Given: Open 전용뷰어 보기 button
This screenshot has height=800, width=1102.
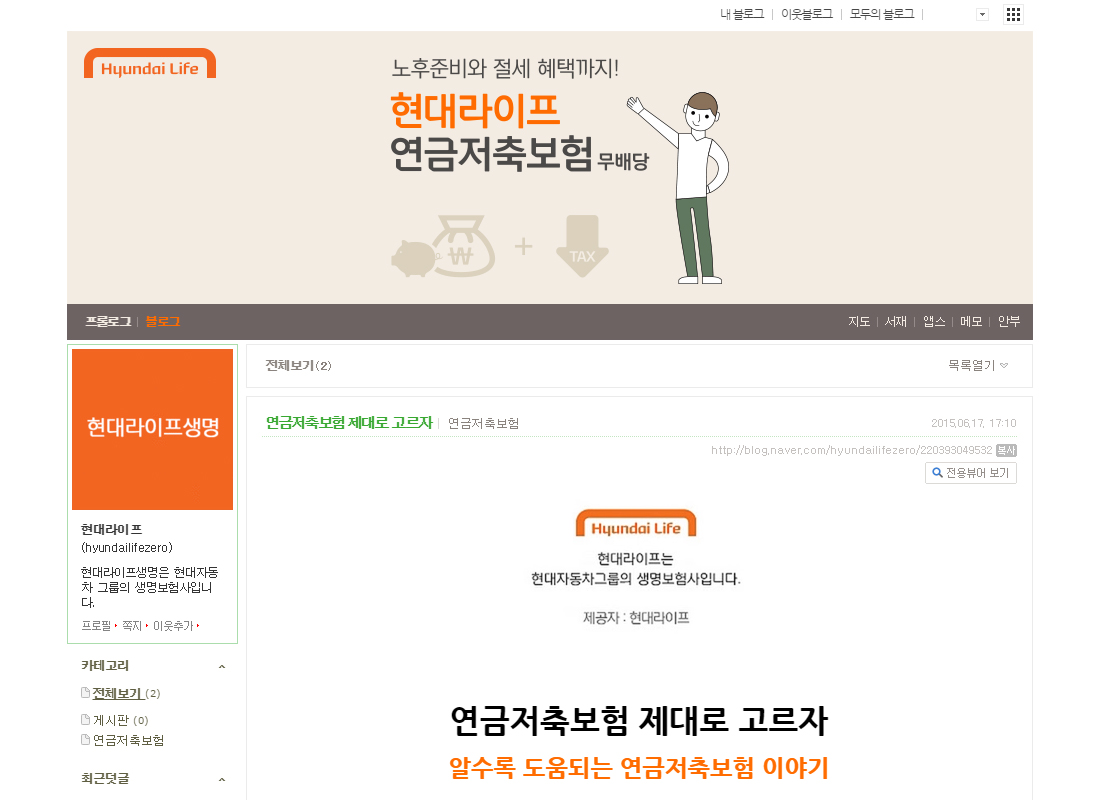Looking at the screenshot, I should [x=971, y=473].
